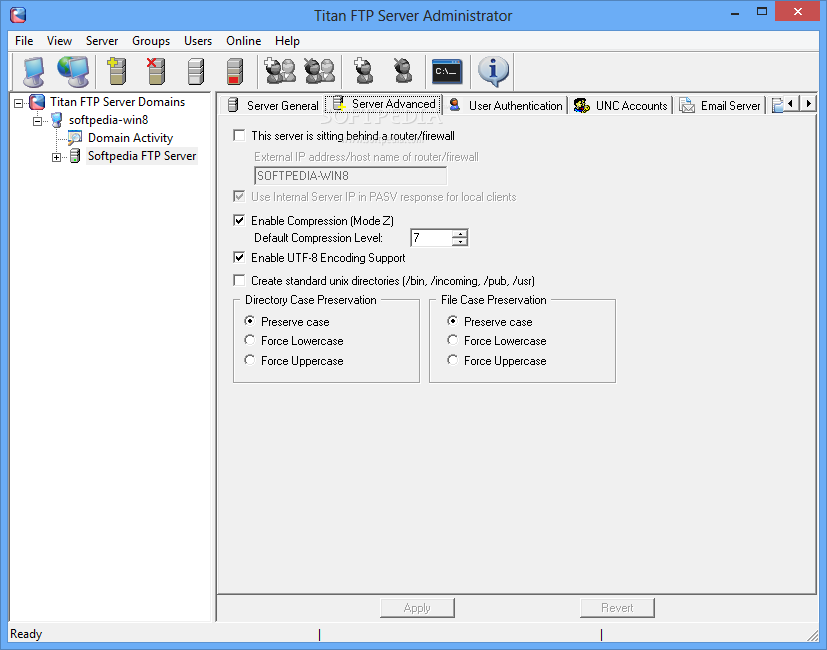The width and height of the screenshot is (827, 650).
Task: Open the UNC Accounts tab
Action: point(621,106)
